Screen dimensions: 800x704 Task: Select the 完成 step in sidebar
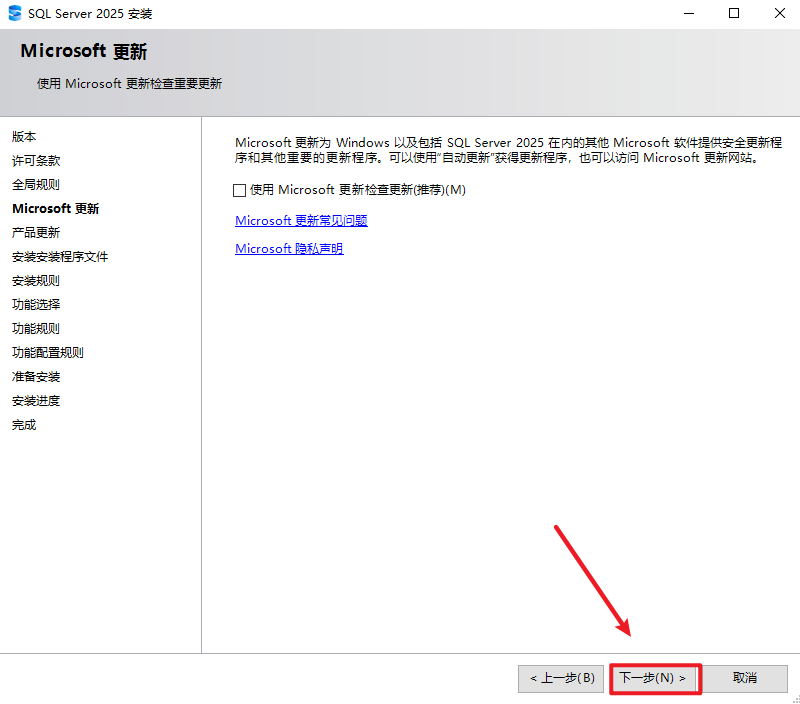point(24,425)
